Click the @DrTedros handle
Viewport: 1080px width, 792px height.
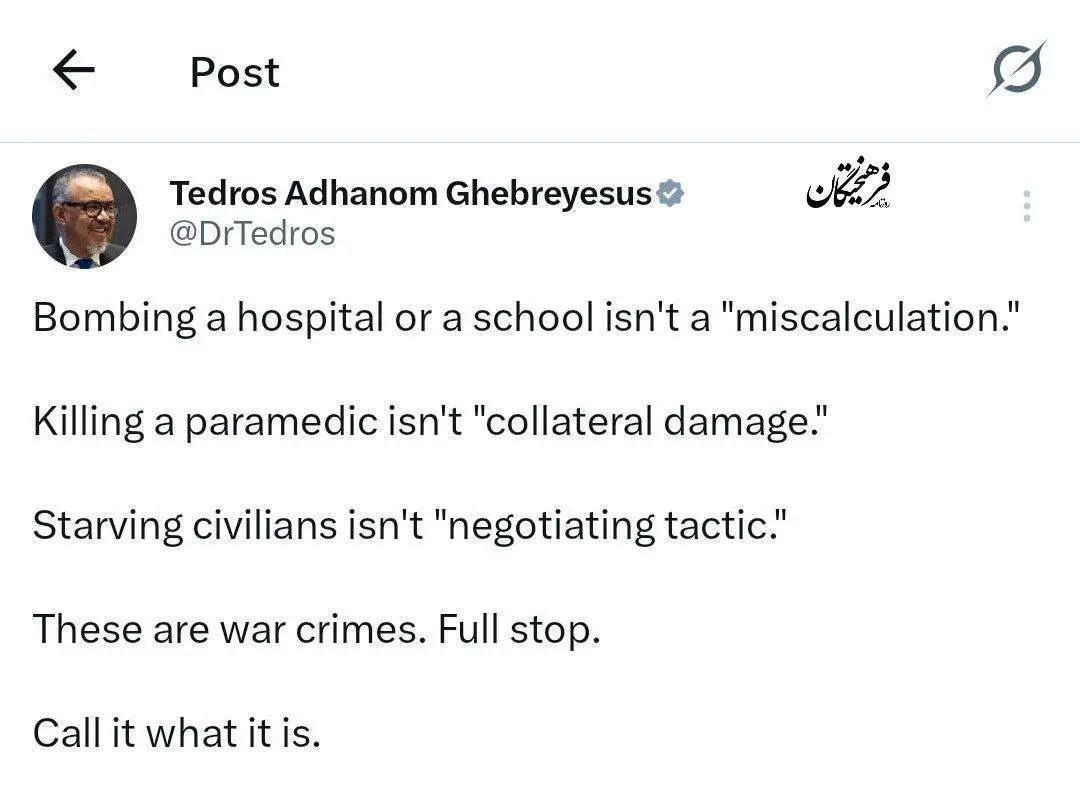[x=252, y=234]
